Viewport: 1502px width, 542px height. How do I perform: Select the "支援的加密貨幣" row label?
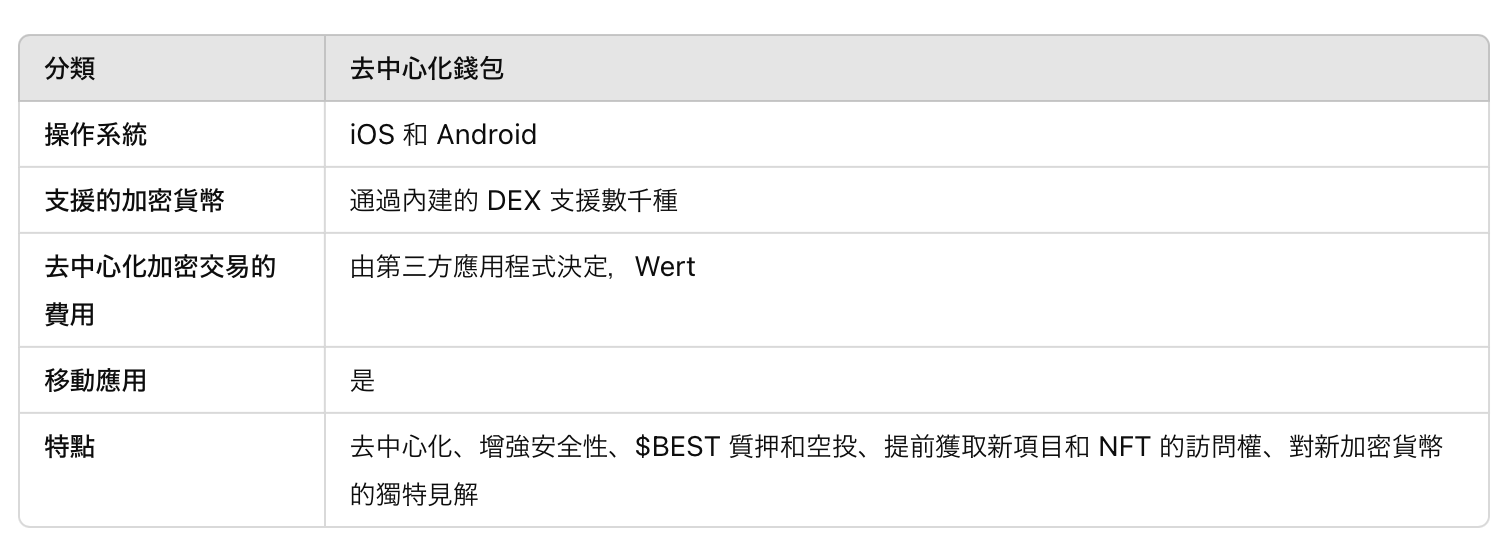[x=134, y=201]
